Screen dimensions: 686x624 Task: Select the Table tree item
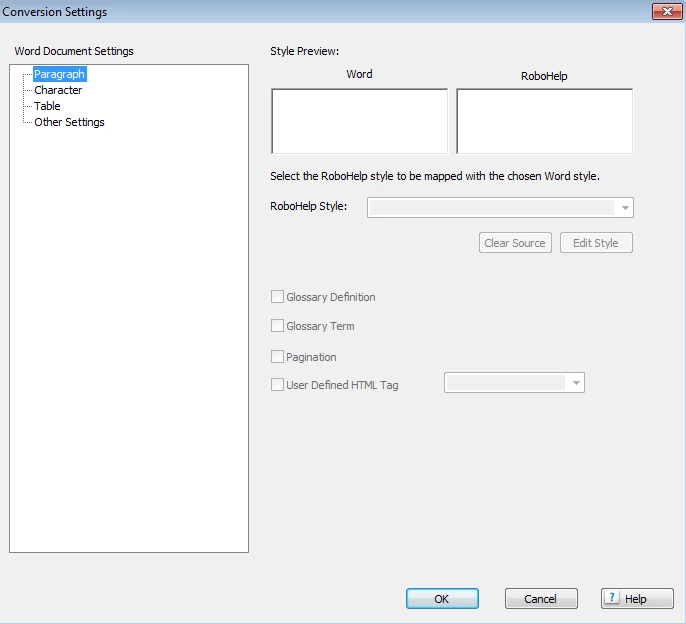click(47, 106)
